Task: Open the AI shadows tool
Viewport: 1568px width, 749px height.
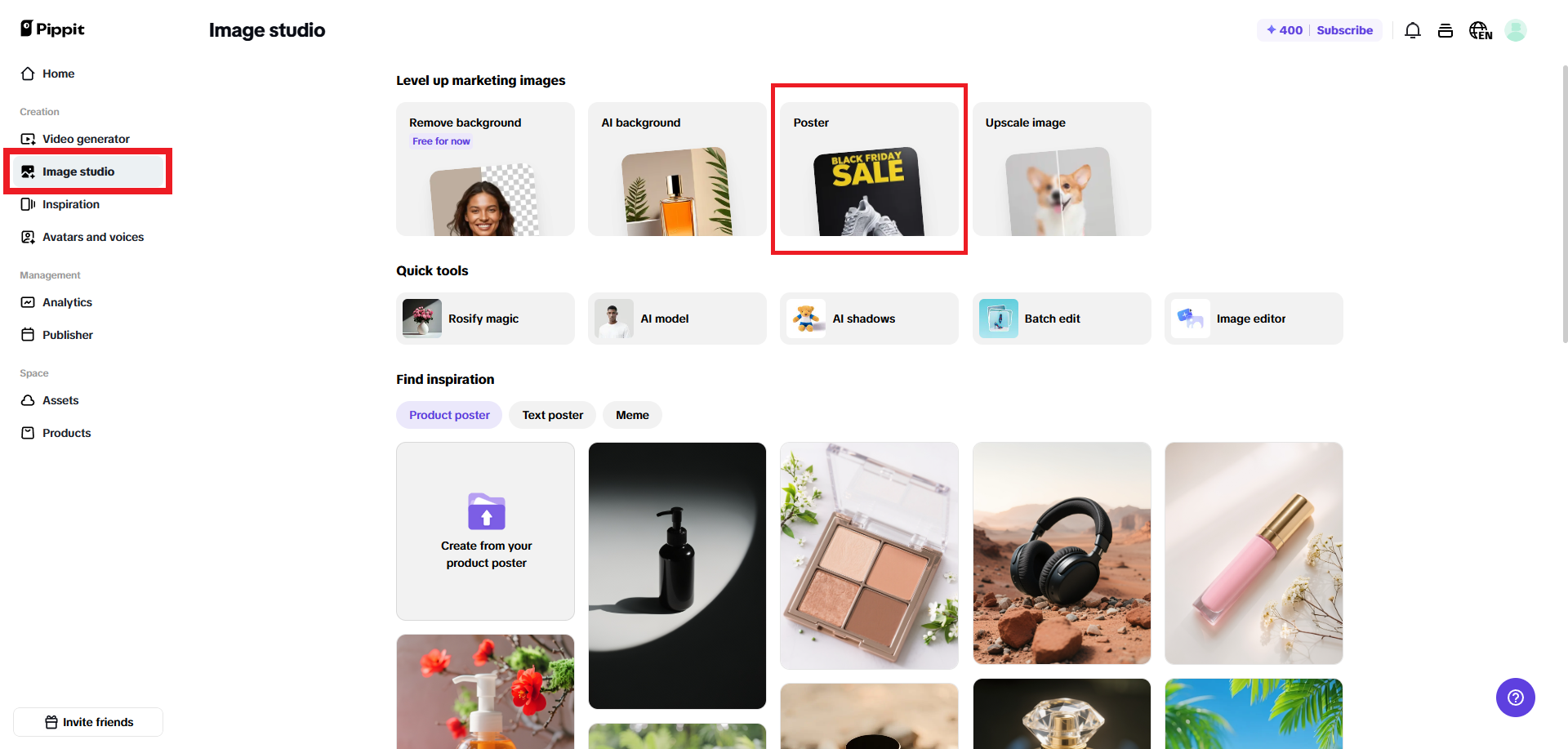Action: point(864,319)
